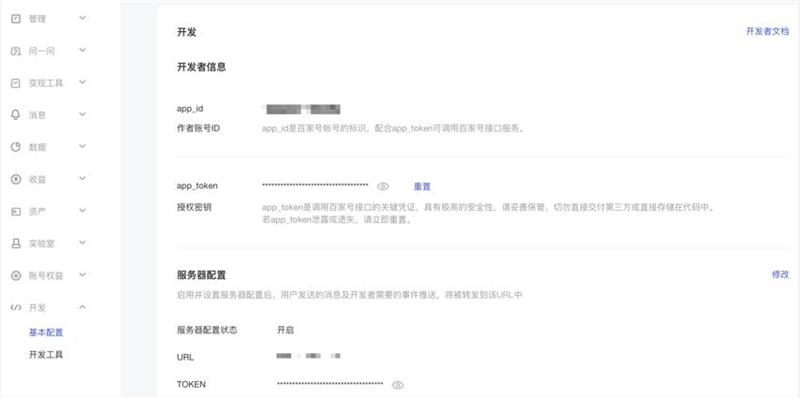Click 修改 for server configuration
800x398 pixels.
click(780, 275)
